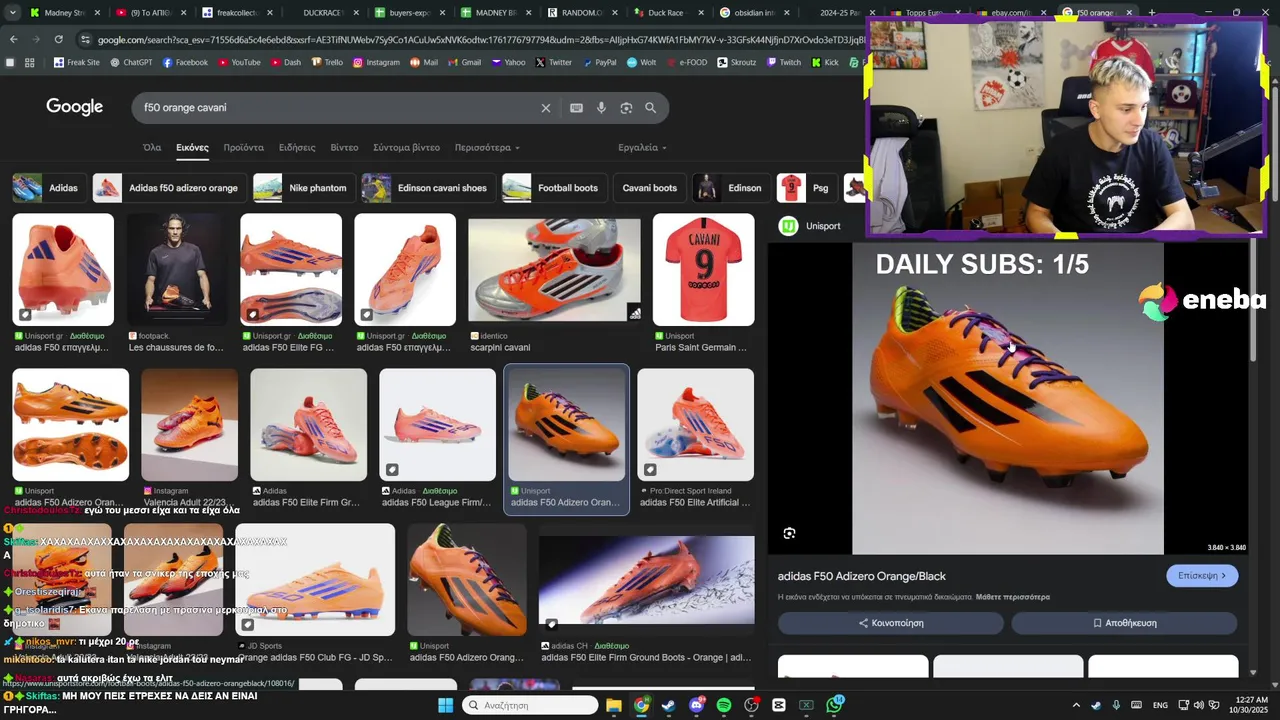Open the Μάθετε περισσότερα link
The height and width of the screenshot is (720, 1280).
click(x=1013, y=597)
